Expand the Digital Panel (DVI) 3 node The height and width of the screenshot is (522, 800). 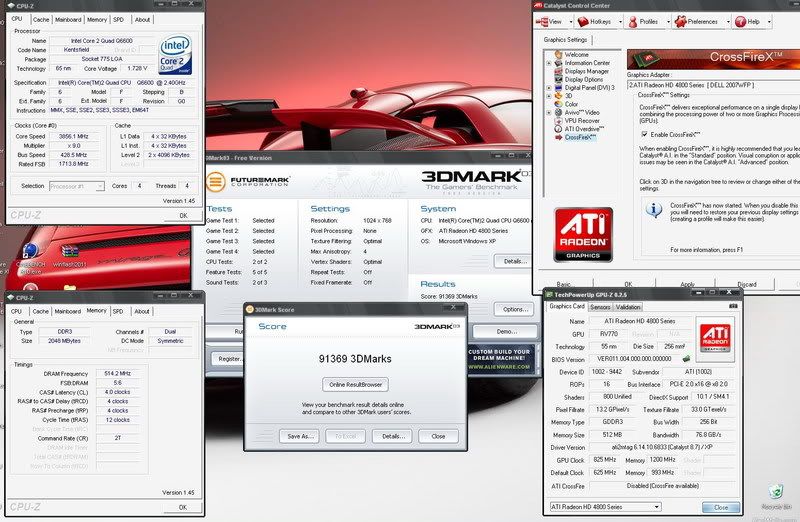point(549,88)
